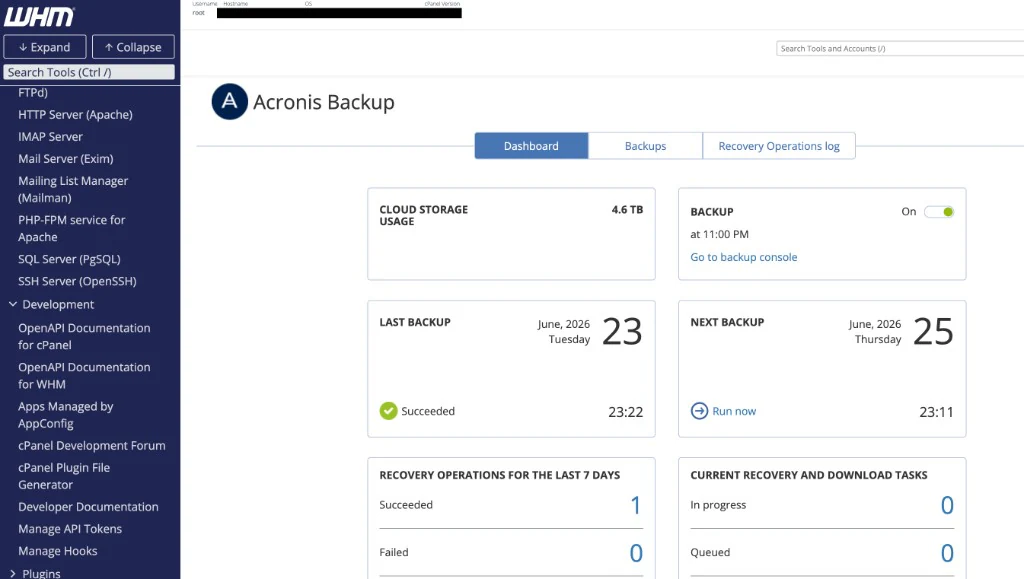Expand all sidebar menu sections

point(44,47)
